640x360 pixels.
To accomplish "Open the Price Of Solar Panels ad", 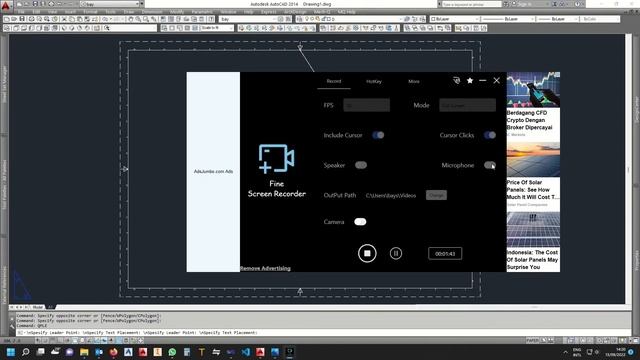I will click(533, 175).
